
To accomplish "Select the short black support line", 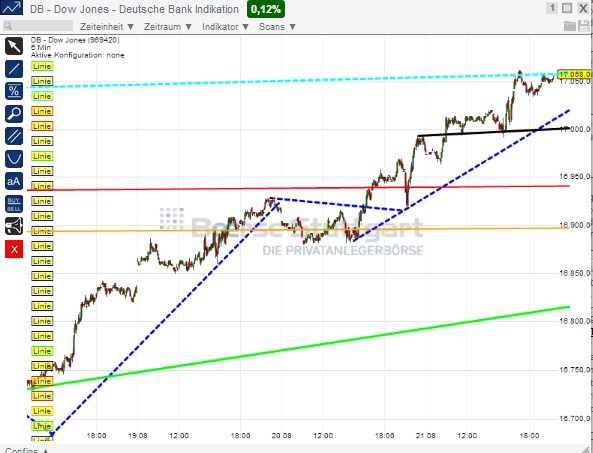I will point(494,132).
